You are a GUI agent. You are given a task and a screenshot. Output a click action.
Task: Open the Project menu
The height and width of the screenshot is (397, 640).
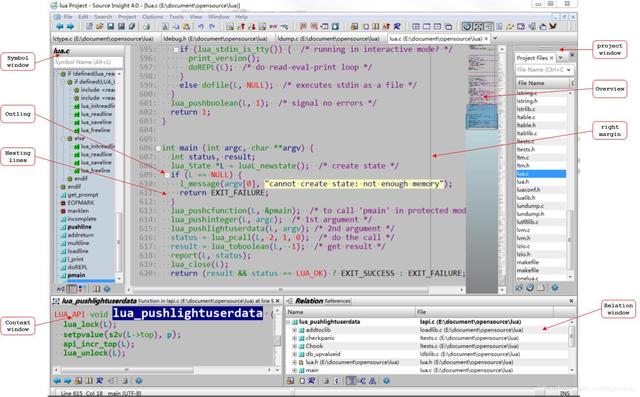[127, 17]
